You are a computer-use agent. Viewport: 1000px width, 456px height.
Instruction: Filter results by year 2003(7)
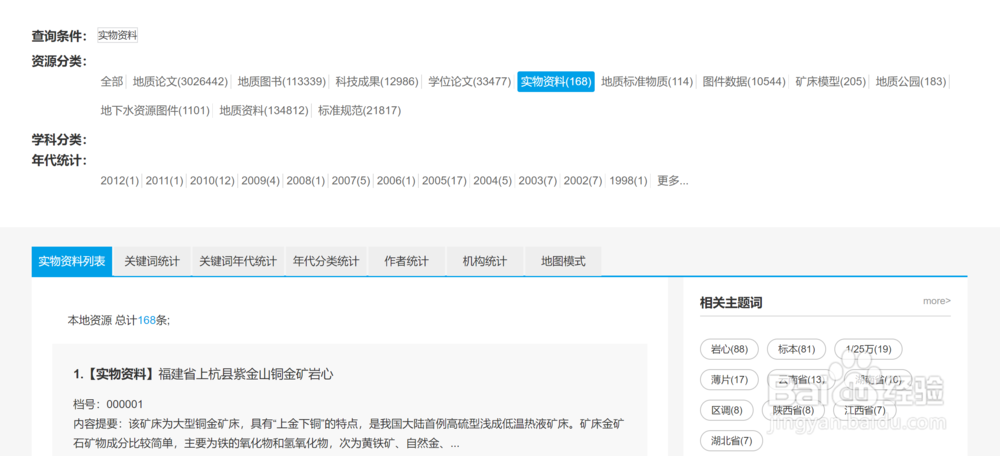pyautogui.click(x=538, y=180)
